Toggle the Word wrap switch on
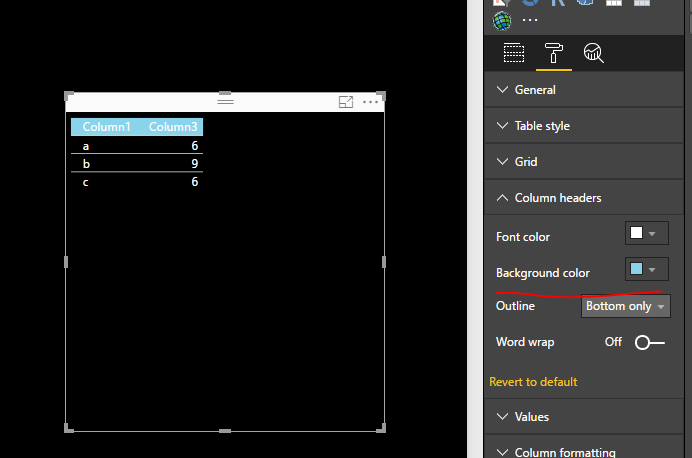The height and width of the screenshot is (458, 692). coord(650,342)
